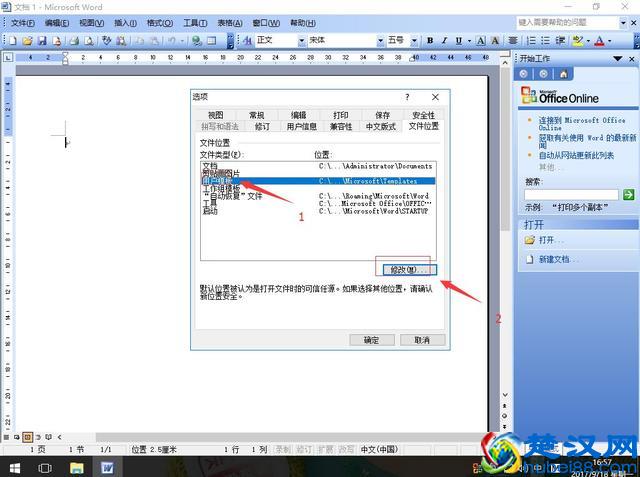640x477 pixels.
Task: Apply Bold formatting
Action: (x=430, y=40)
